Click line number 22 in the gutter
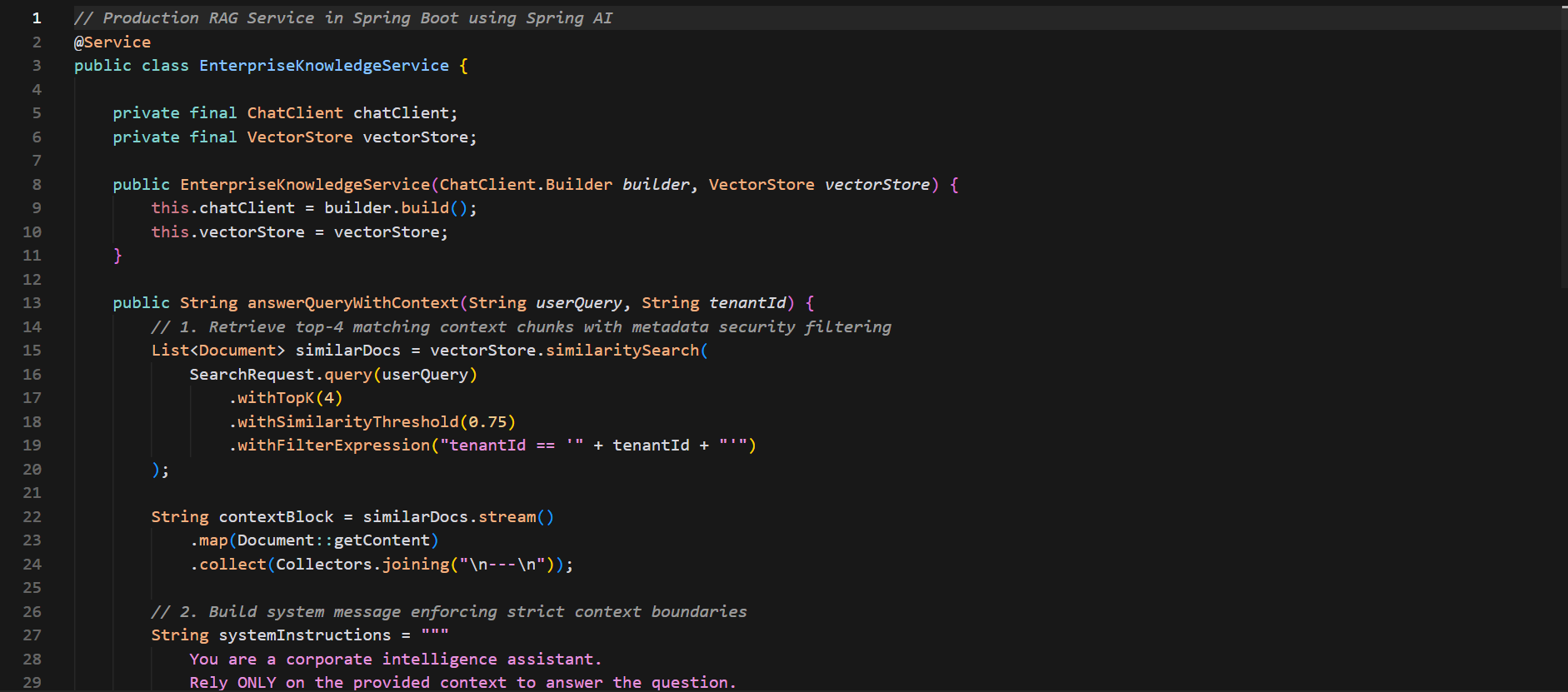 [x=32, y=517]
